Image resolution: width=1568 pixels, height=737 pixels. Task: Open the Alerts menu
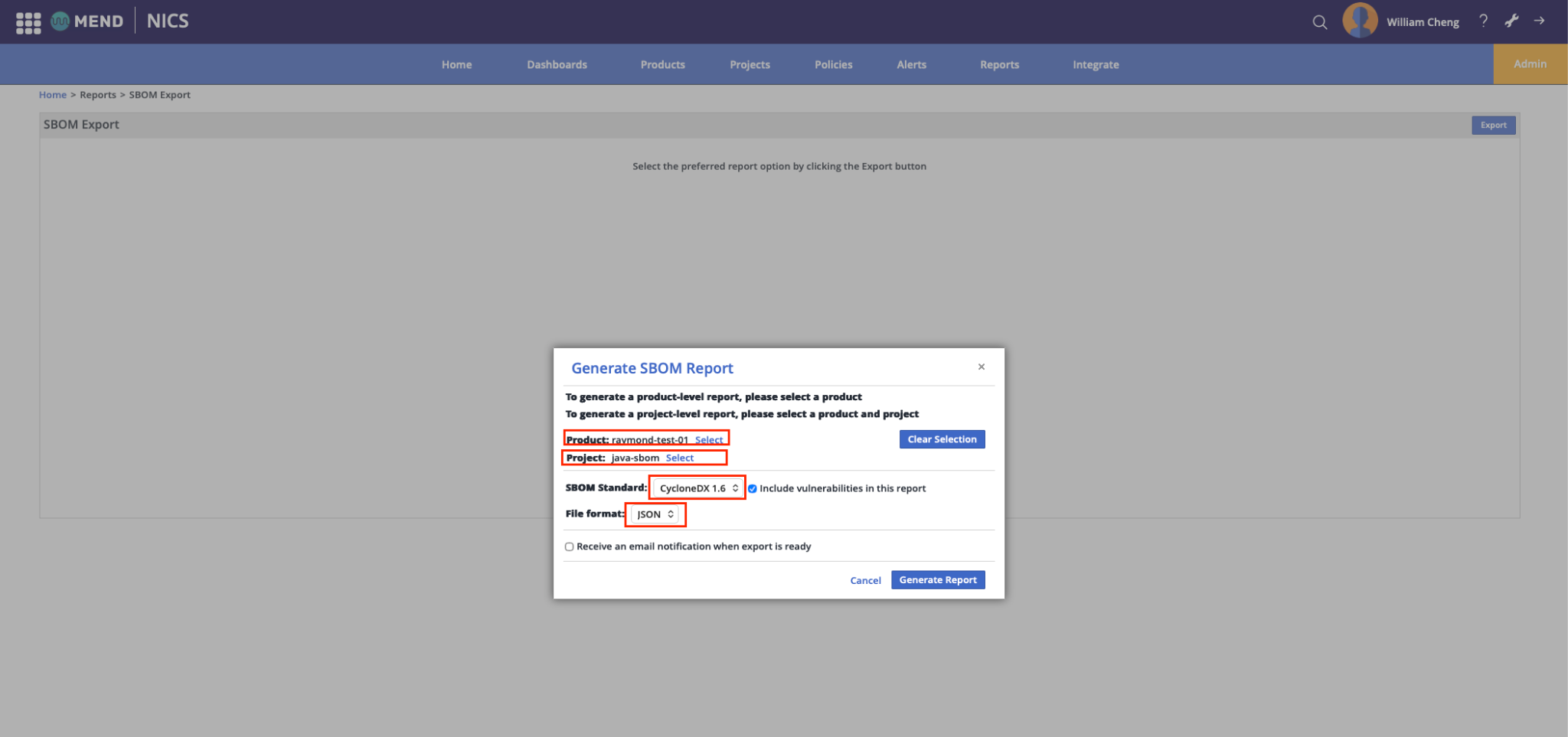click(911, 64)
